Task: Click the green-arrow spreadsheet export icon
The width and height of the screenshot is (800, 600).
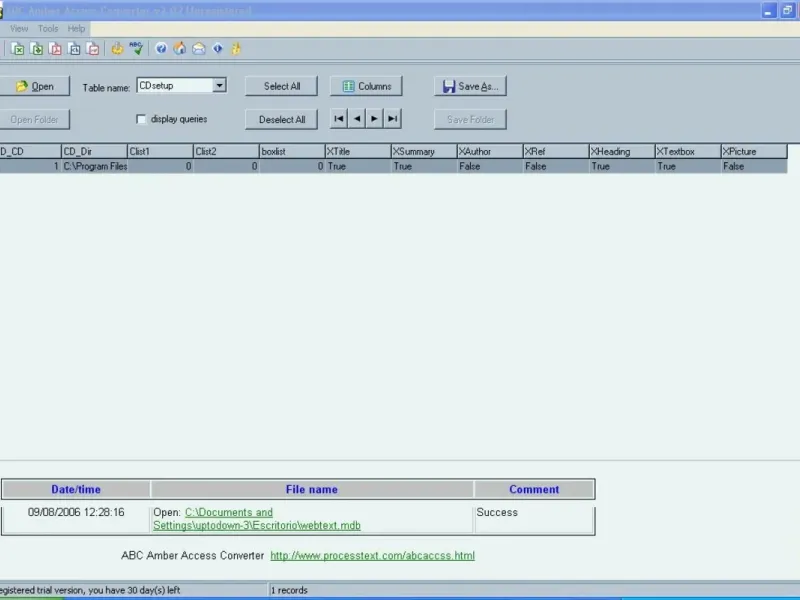Action: pyautogui.click(x=36, y=49)
